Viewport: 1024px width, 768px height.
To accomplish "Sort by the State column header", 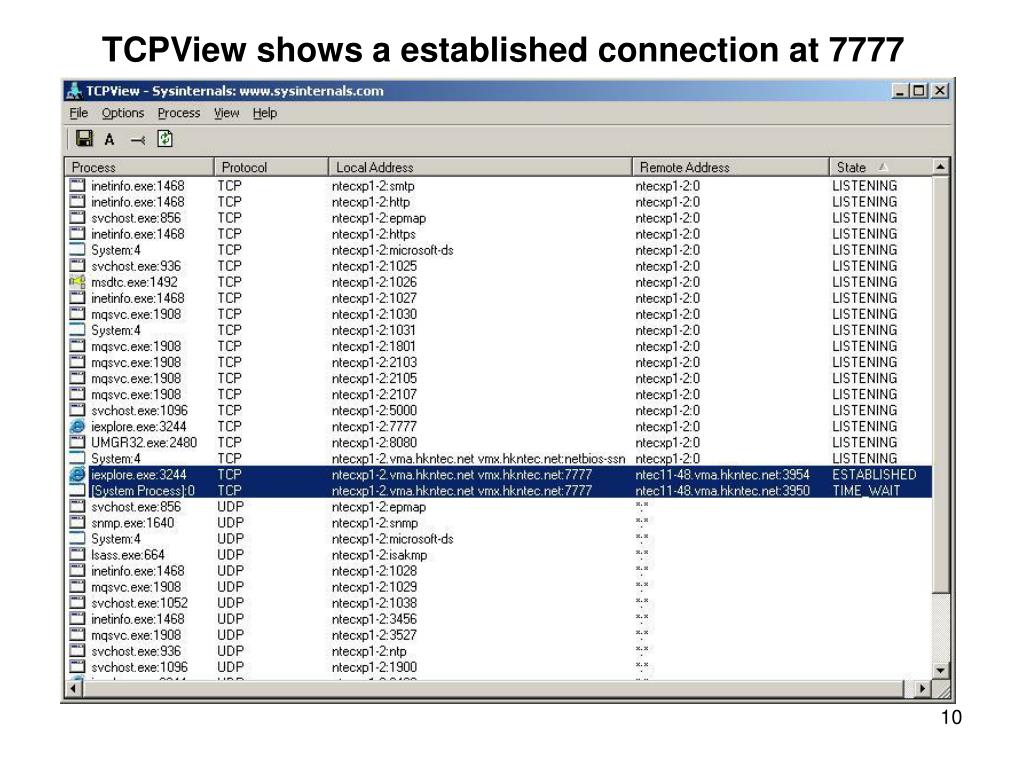I will point(880,167).
